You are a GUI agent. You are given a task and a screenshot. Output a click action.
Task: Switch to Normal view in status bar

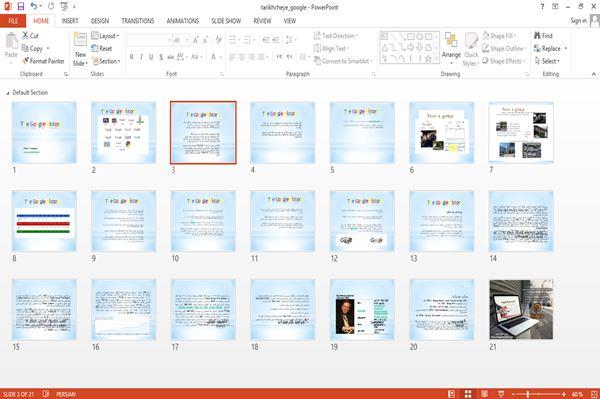coord(452,394)
